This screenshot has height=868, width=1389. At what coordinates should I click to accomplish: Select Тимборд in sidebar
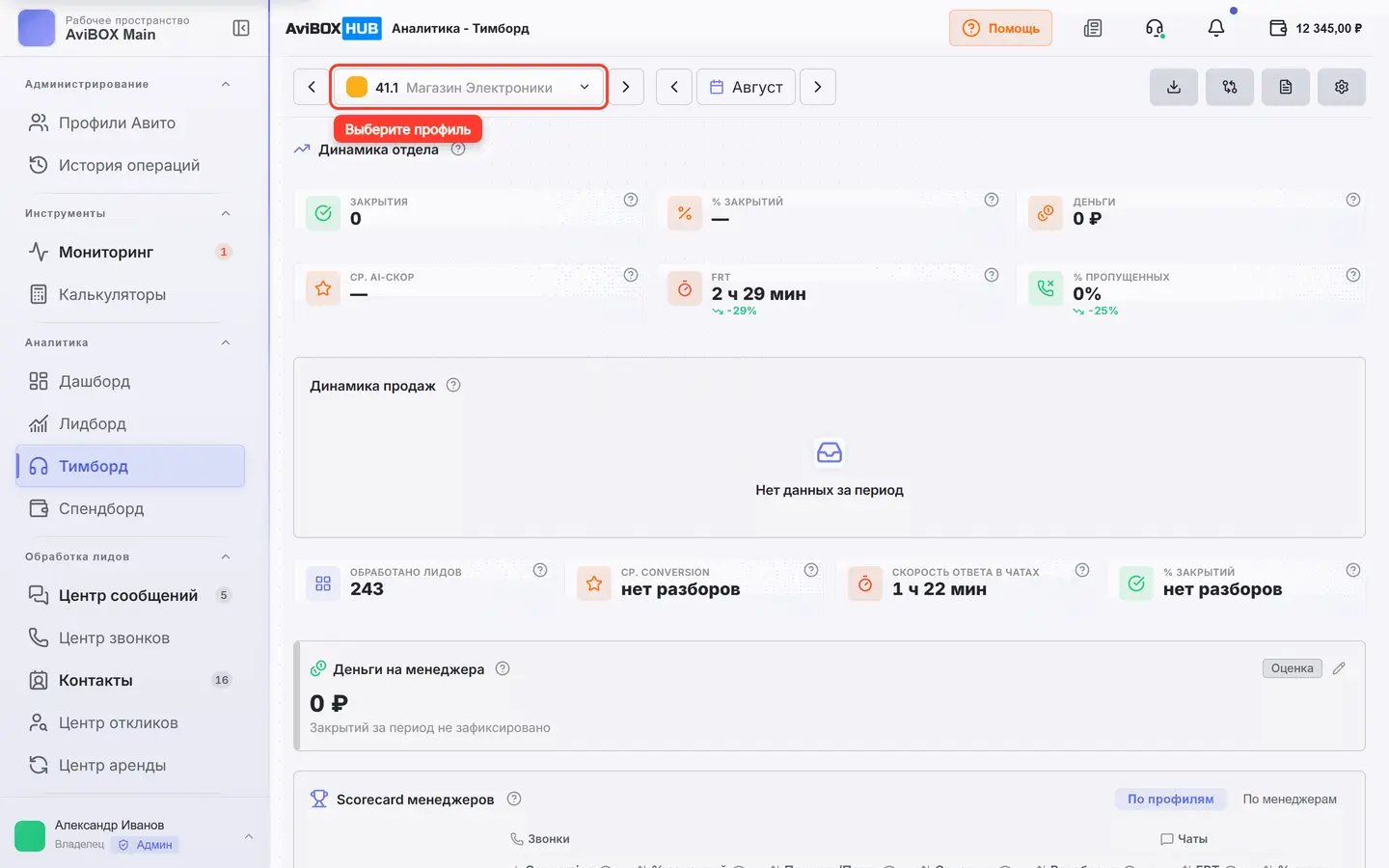click(x=130, y=466)
